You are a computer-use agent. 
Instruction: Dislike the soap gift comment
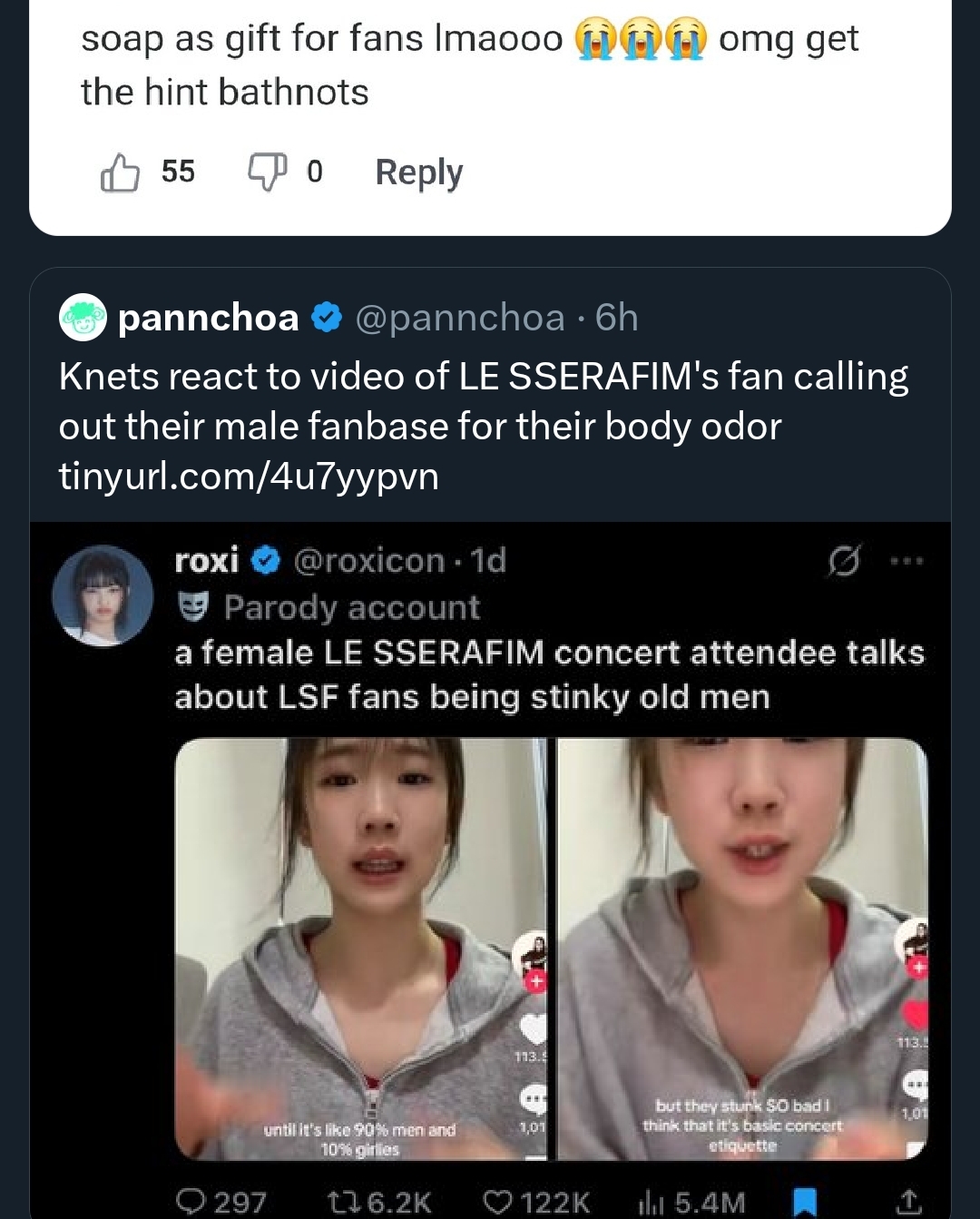(x=267, y=172)
